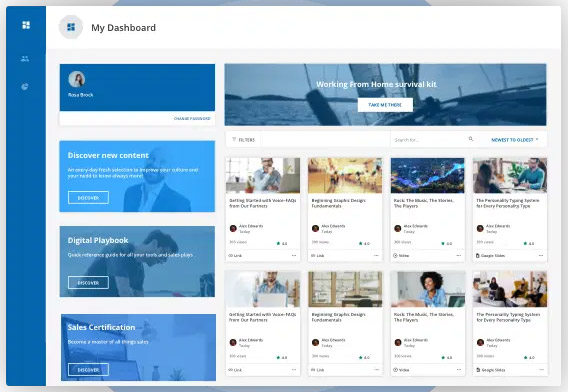The width and height of the screenshot is (568, 392).
Task: Focus the Search for input field
Action: [430, 140]
